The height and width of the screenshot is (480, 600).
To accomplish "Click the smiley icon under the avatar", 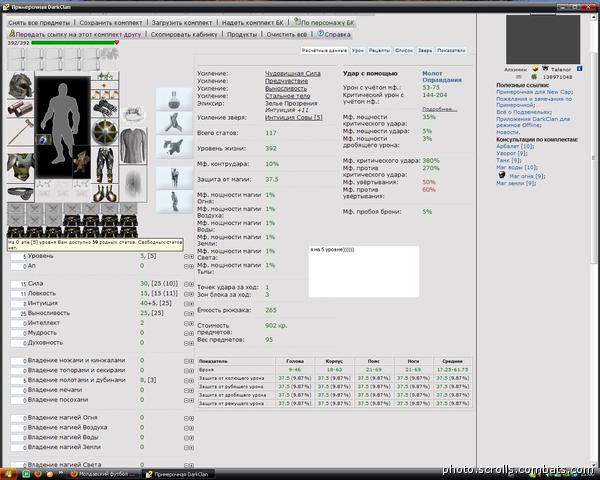I will point(535,69).
